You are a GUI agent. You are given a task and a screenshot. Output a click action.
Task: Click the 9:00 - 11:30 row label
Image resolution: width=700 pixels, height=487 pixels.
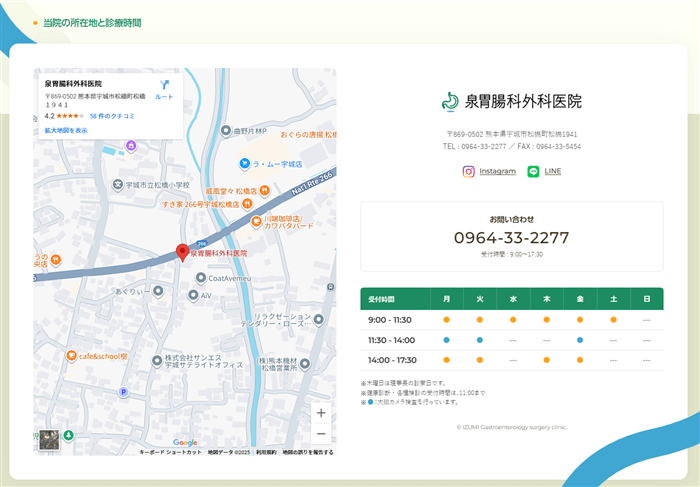coord(390,320)
